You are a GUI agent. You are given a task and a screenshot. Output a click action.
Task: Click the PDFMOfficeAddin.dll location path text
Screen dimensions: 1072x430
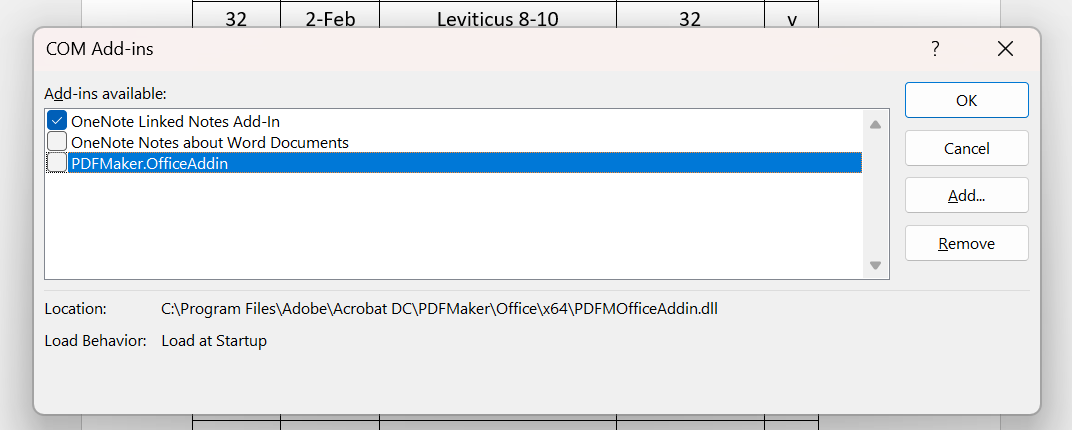[440, 309]
